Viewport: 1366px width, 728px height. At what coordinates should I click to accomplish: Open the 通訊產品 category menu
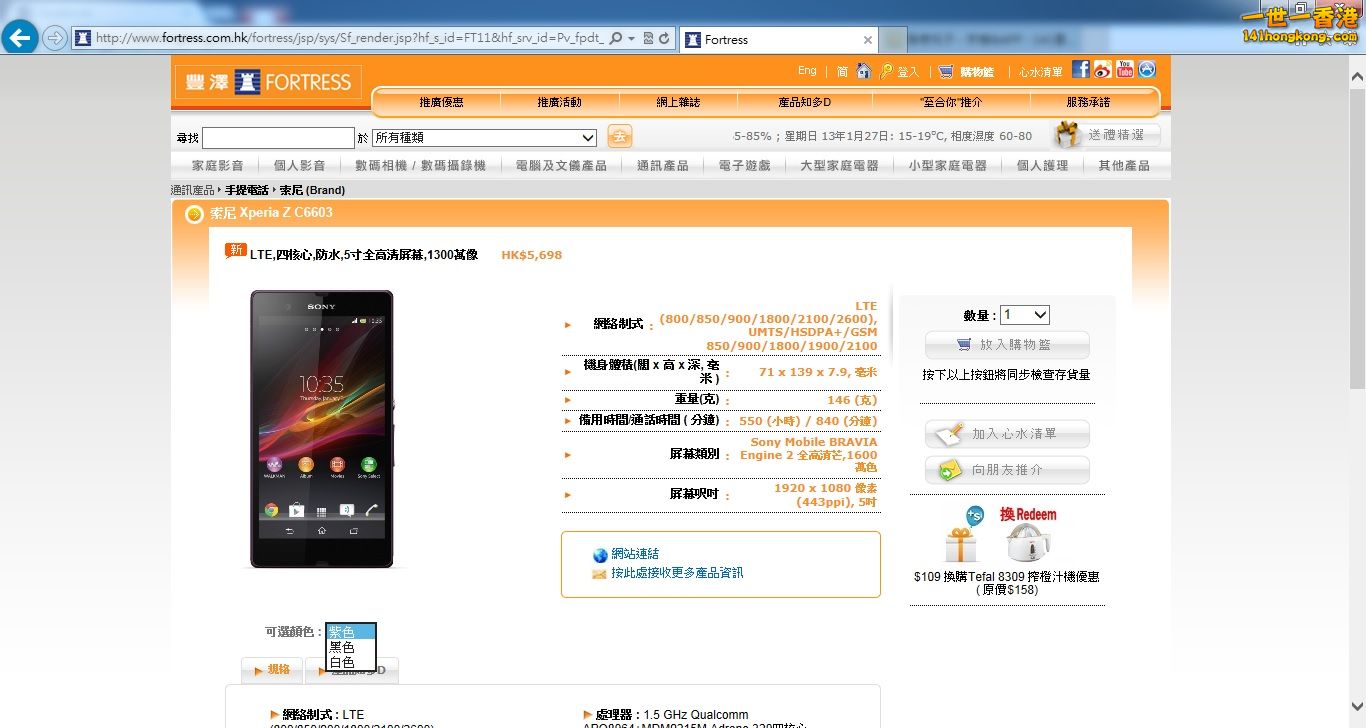tap(661, 166)
